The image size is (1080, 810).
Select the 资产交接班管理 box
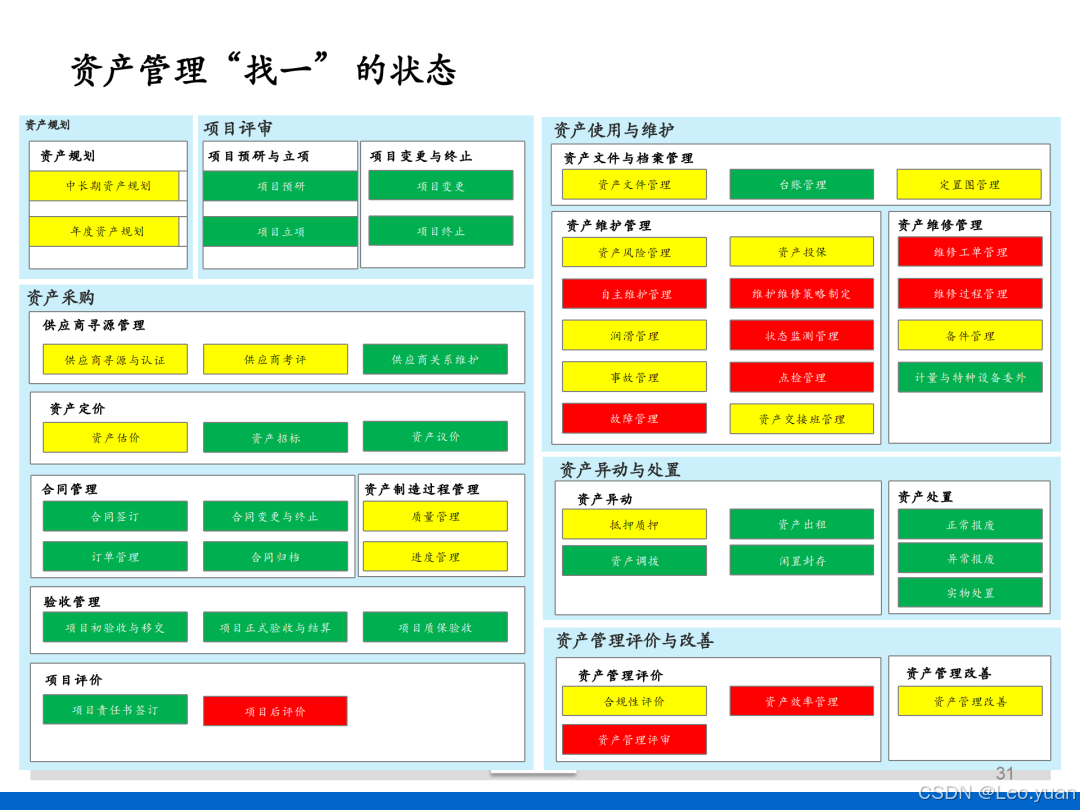coord(802,419)
